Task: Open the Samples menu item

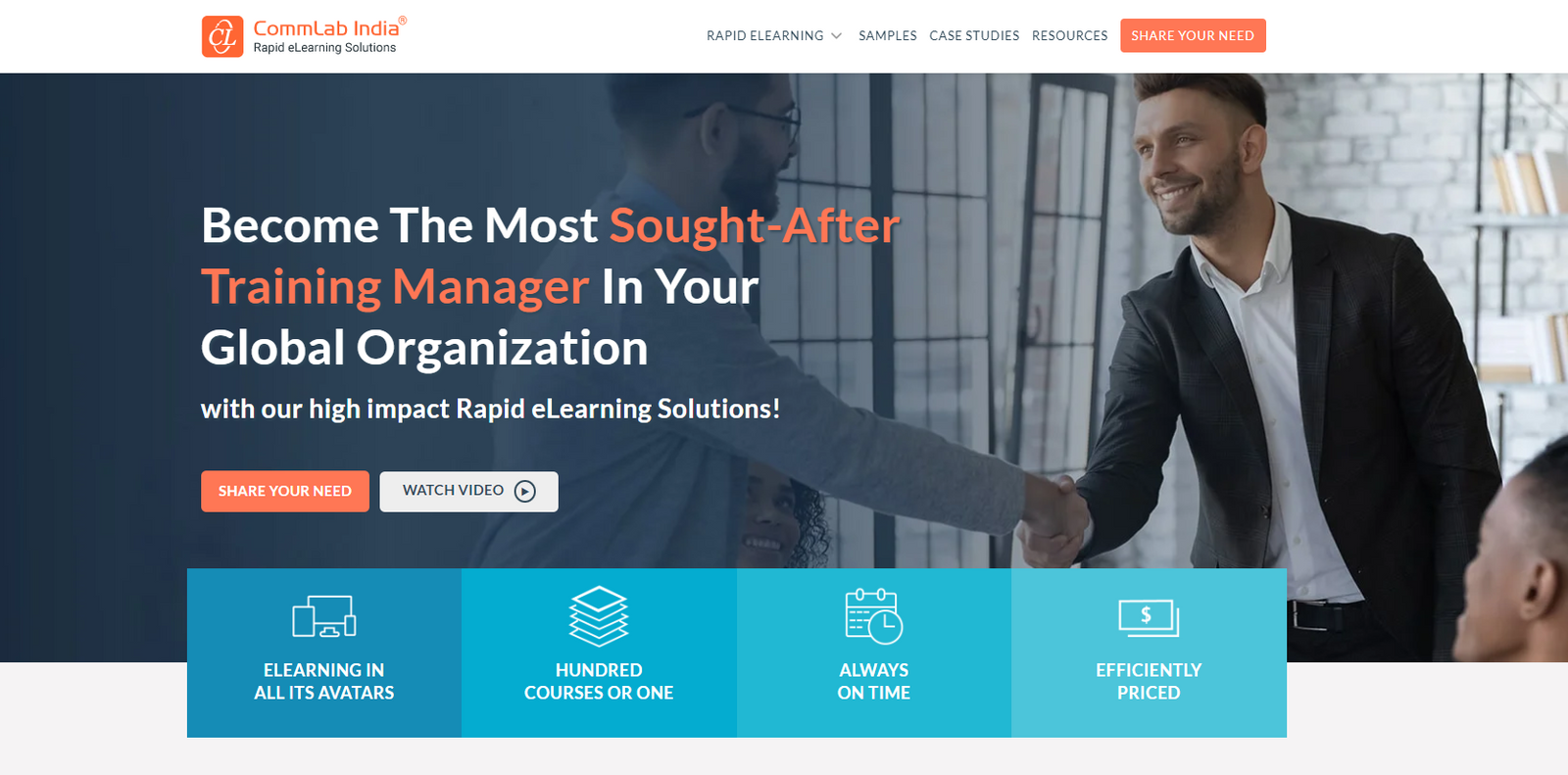Action: 888,36
